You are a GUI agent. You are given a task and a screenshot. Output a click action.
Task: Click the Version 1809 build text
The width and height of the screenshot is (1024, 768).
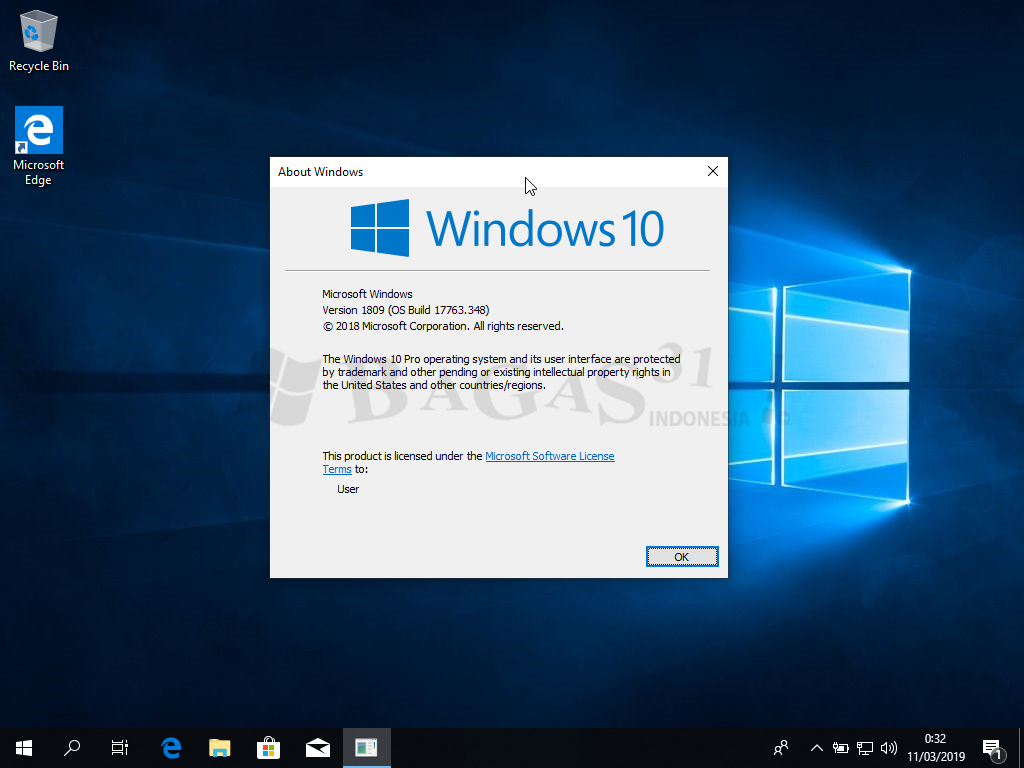coord(406,310)
